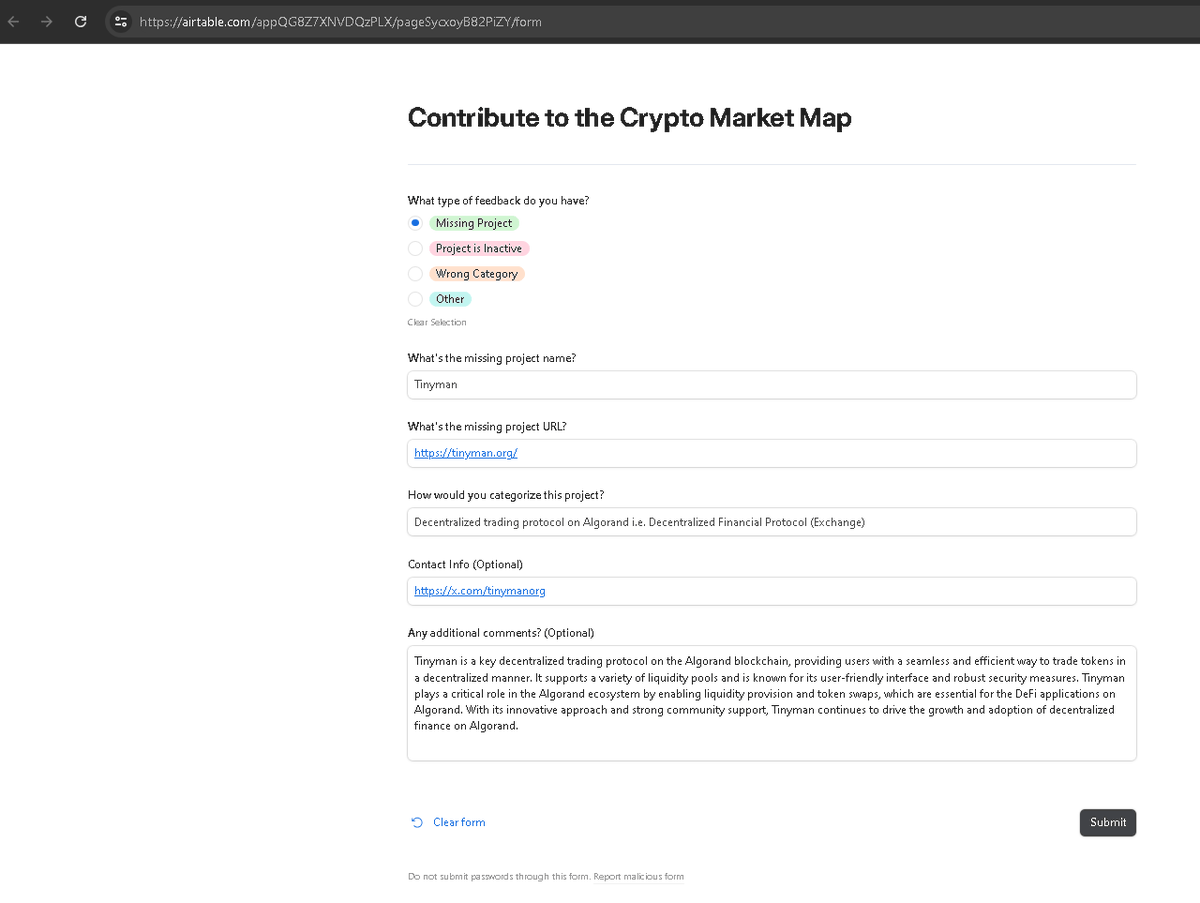Screen dimensions: 1200x903
Task: Choose the Wrong Category radio option
Action: click(415, 273)
